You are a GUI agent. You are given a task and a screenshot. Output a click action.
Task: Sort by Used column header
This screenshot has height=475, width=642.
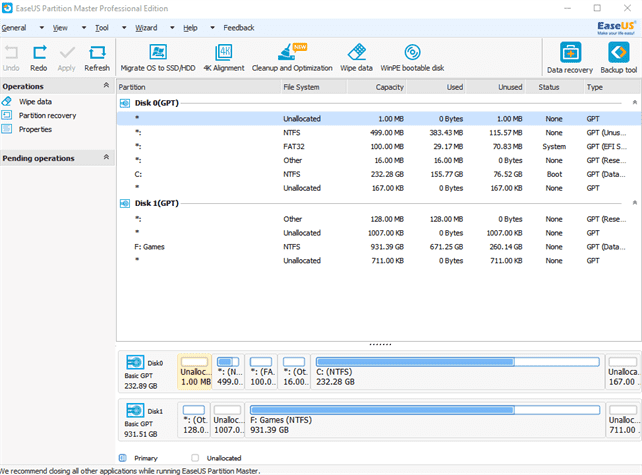pos(436,87)
